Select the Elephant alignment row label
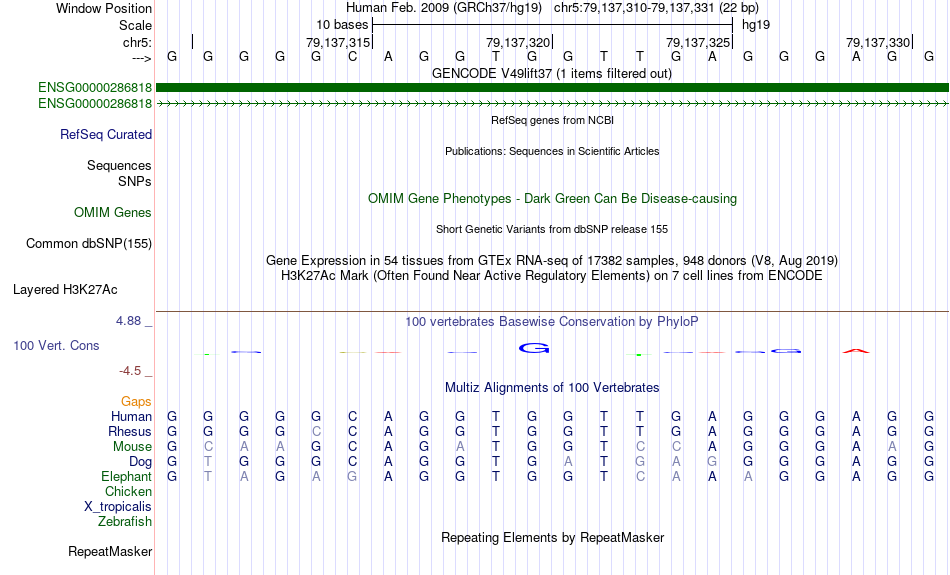The height and width of the screenshot is (575, 950). pyautogui.click(x=126, y=477)
